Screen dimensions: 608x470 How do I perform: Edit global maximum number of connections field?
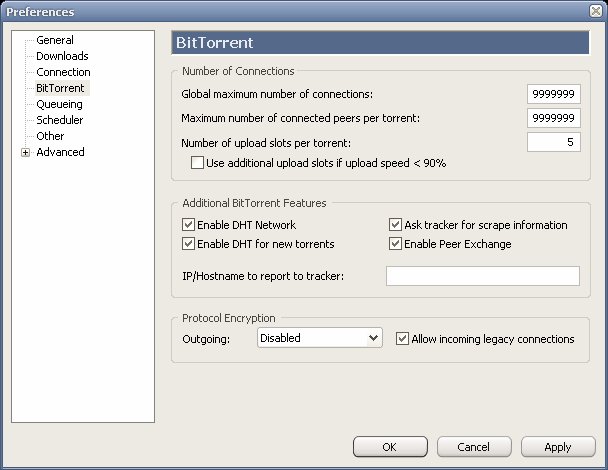[x=553, y=94]
